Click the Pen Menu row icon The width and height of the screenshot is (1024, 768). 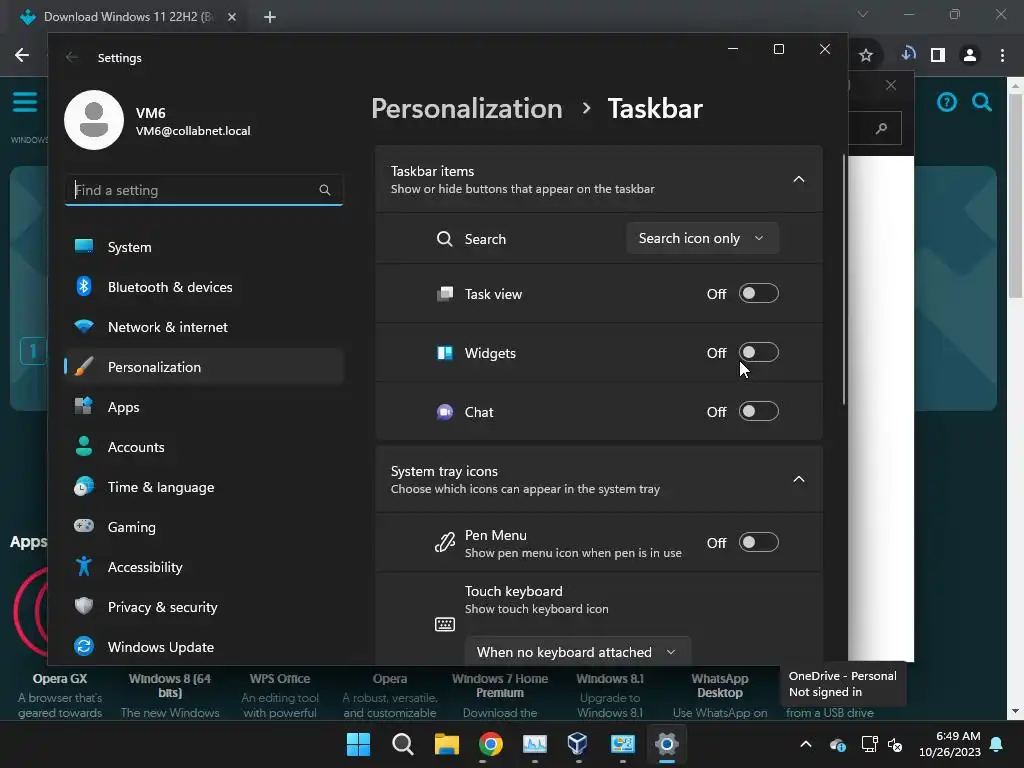point(445,542)
